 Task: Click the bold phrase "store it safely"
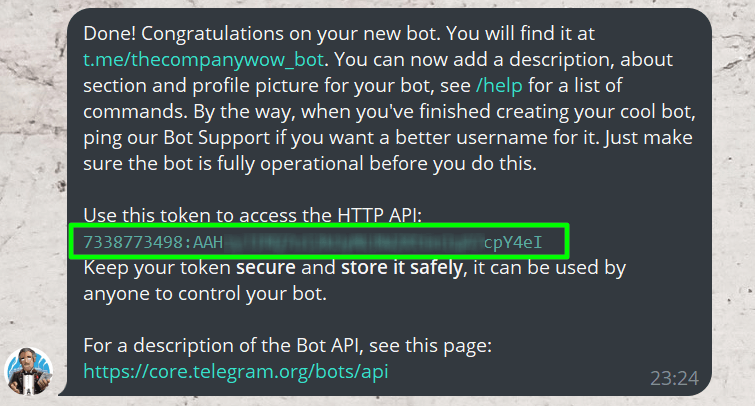[402, 268]
